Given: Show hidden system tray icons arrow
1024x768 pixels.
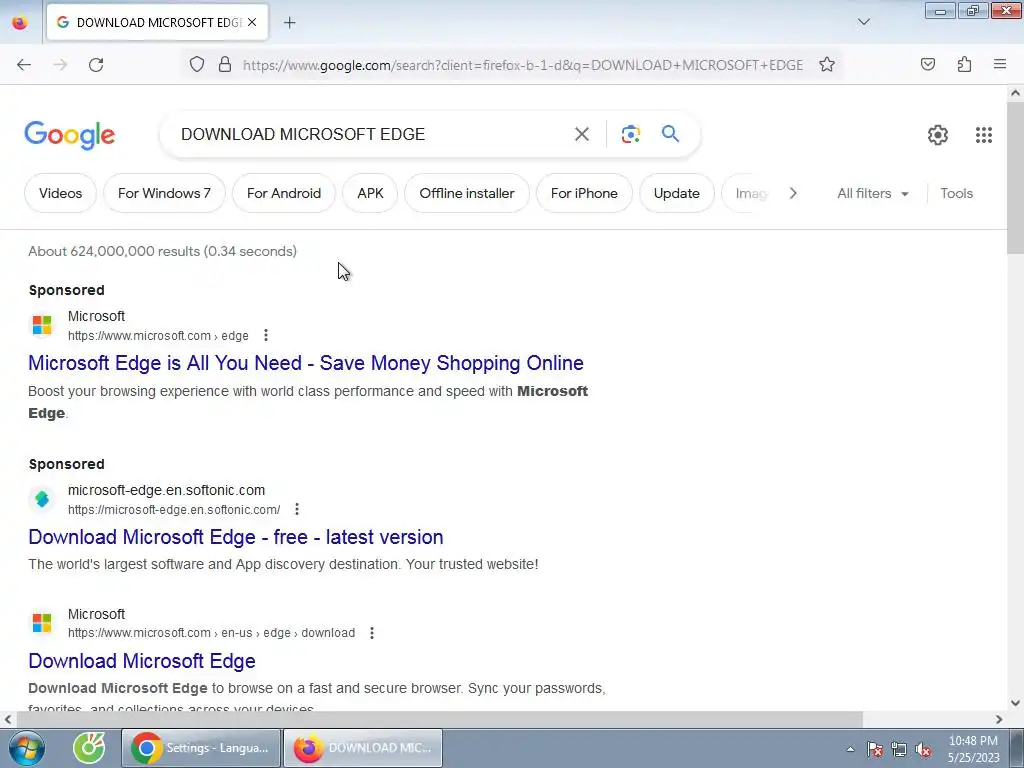Looking at the screenshot, I should [850, 749].
